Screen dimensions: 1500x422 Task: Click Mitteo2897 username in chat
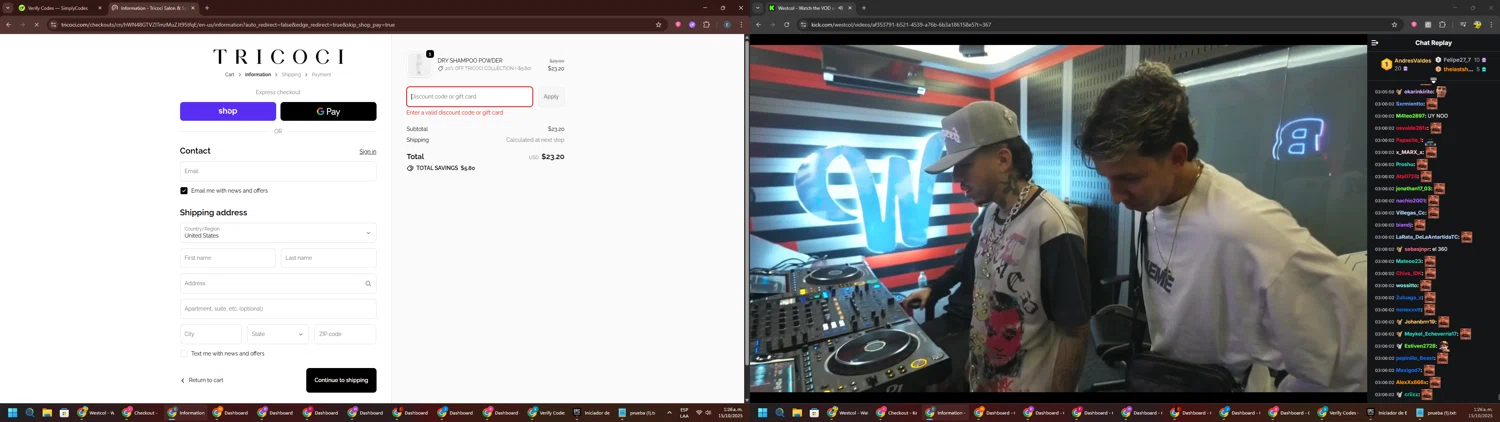point(1410,116)
